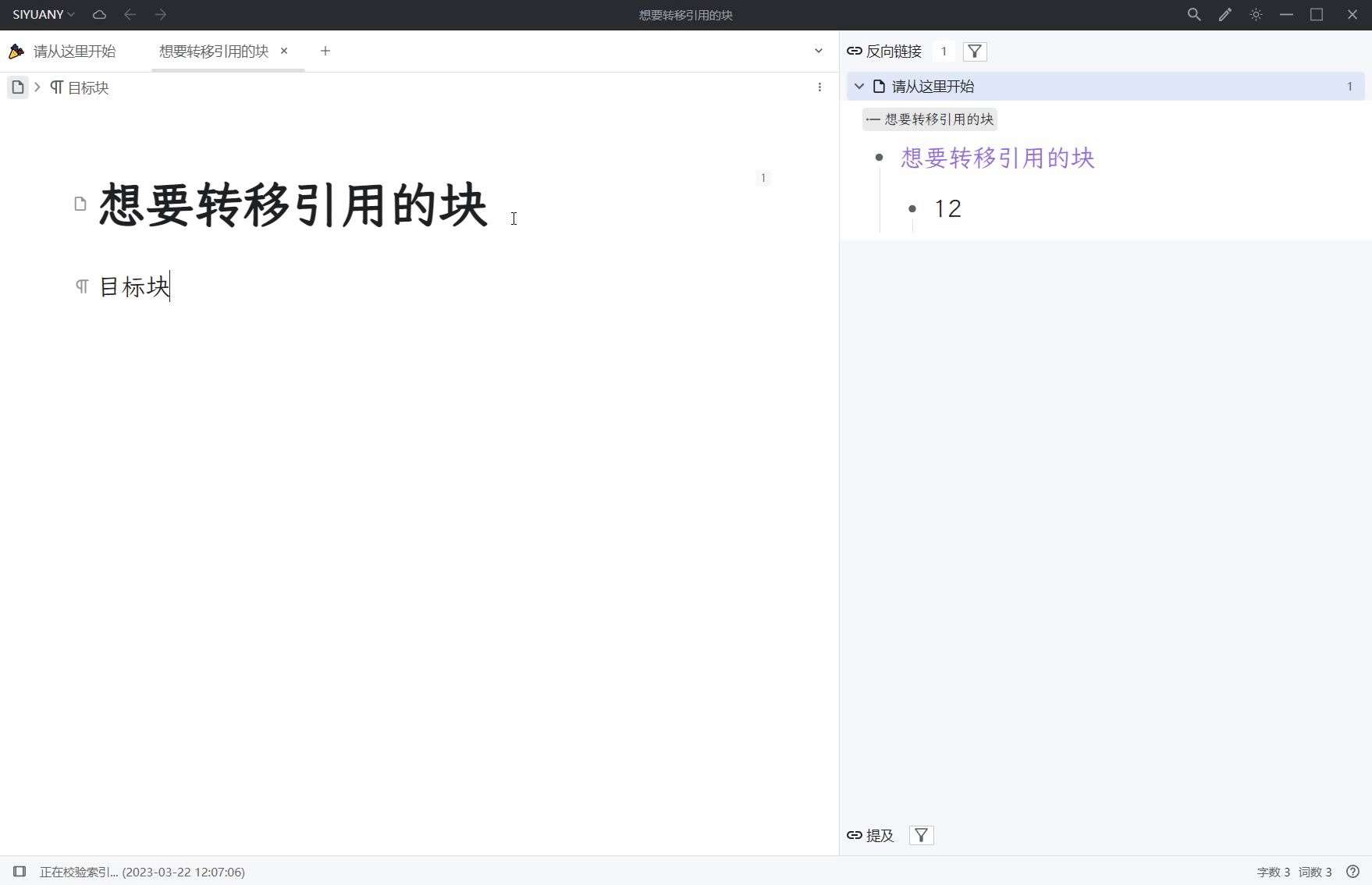This screenshot has width=1372, height=885.
Task: Click the filter icon beside 提及
Action: point(921,835)
